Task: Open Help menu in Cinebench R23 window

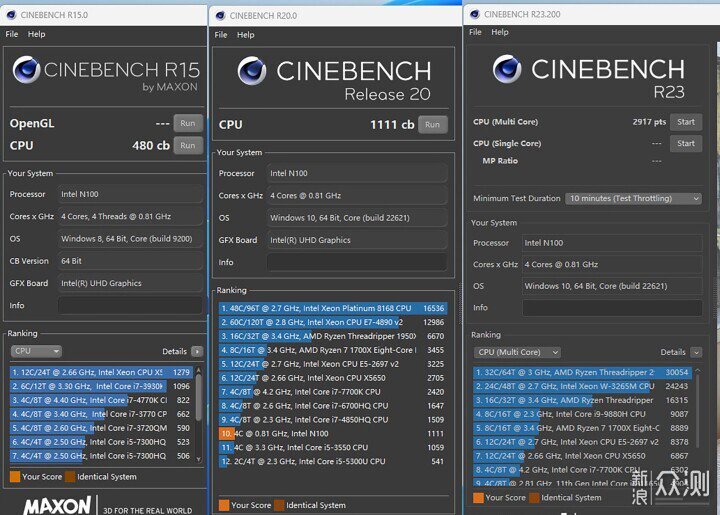Action: pyautogui.click(x=500, y=32)
